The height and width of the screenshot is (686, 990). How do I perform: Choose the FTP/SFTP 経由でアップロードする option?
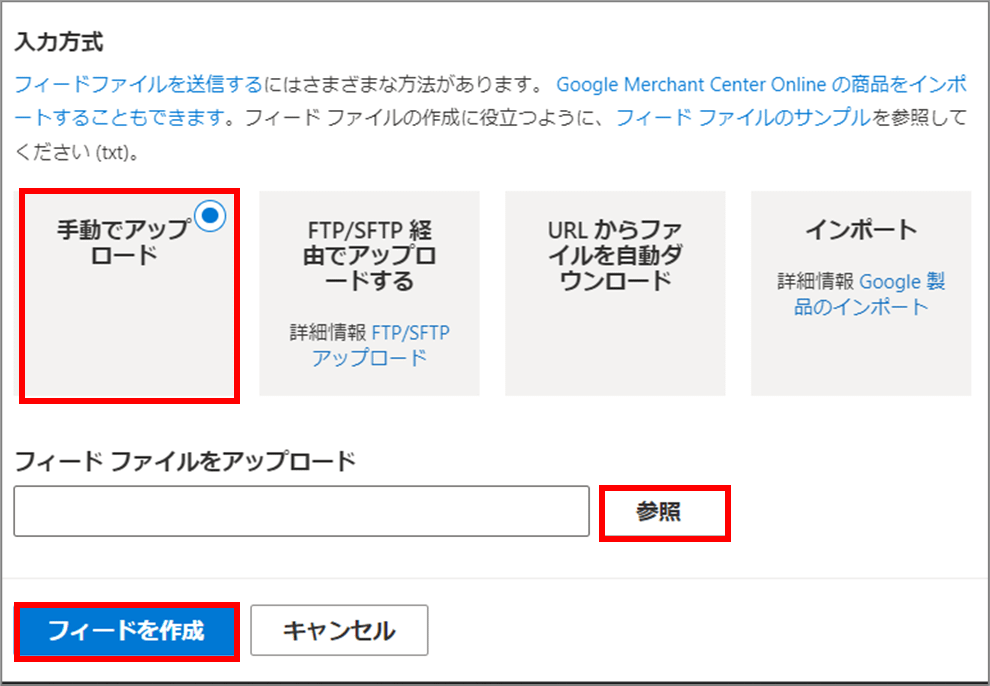pos(369,255)
